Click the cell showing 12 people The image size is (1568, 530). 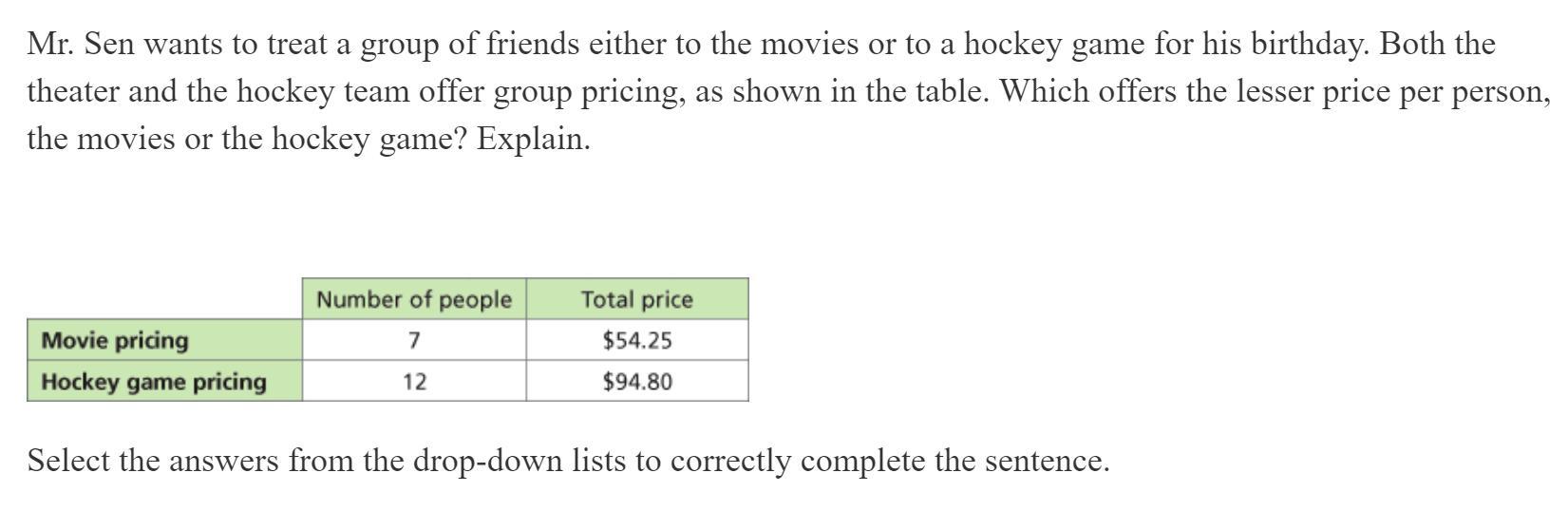tap(413, 382)
